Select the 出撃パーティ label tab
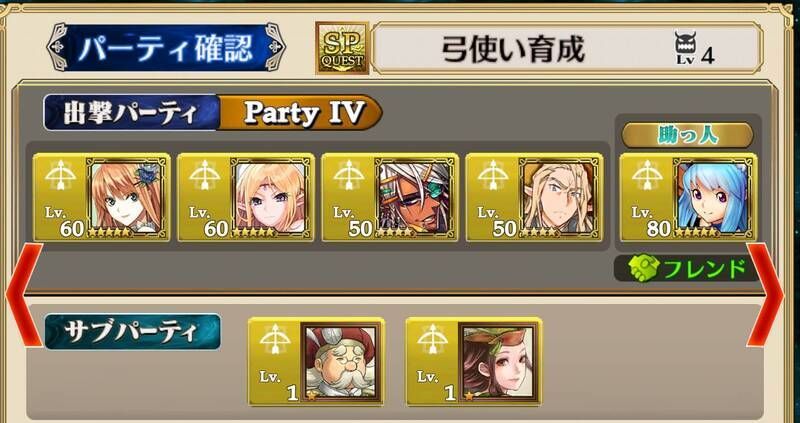 point(132,113)
